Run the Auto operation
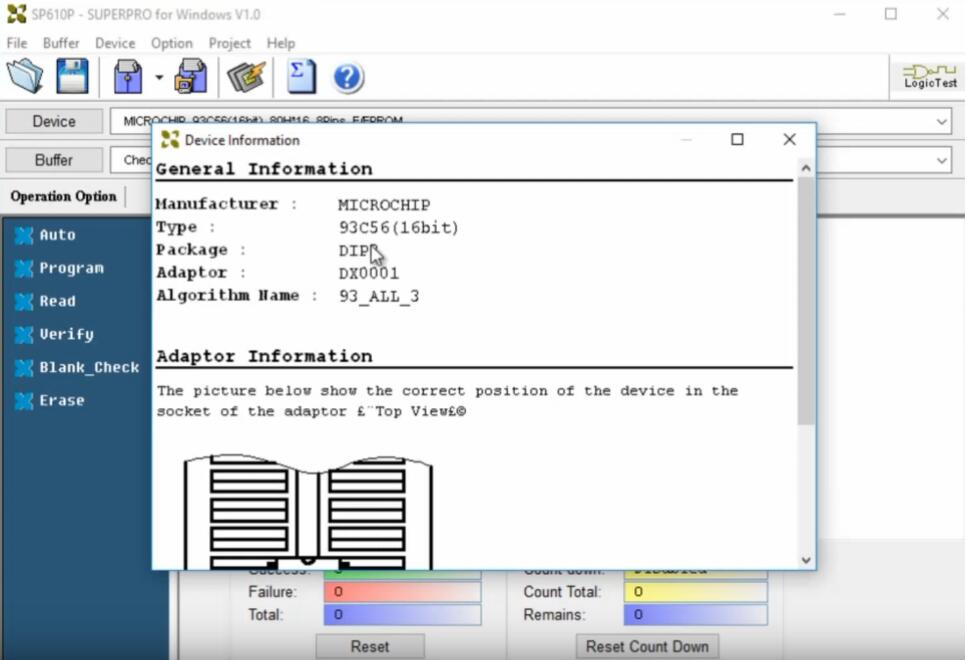The image size is (965, 660). (57, 235)
